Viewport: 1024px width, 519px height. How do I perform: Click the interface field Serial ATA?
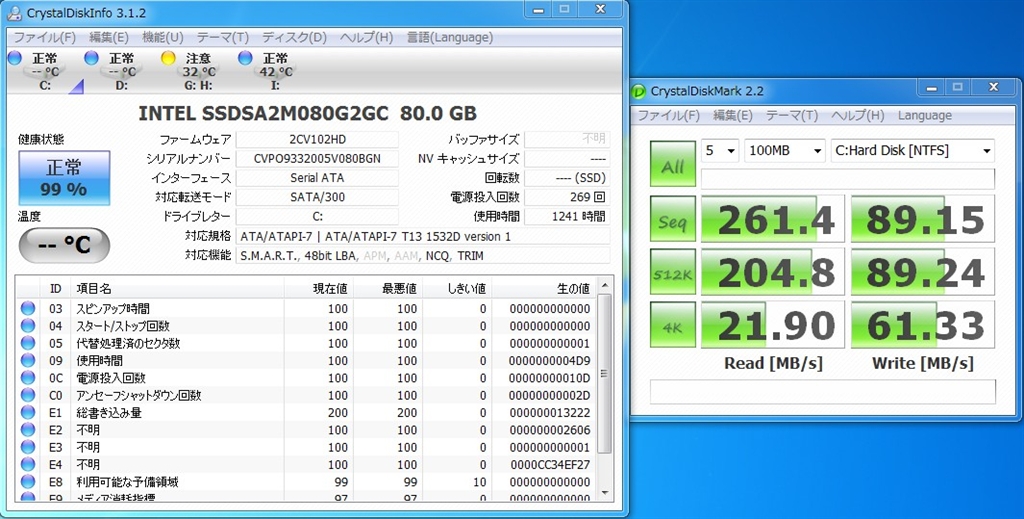(317, 178)
